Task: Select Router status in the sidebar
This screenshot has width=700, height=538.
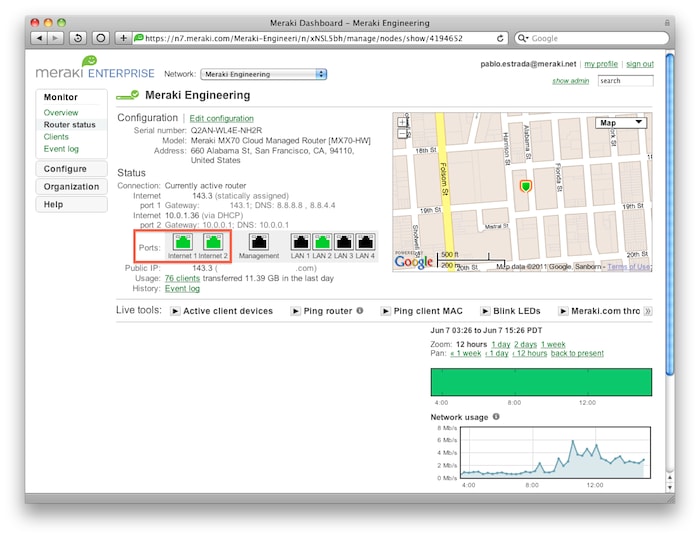Action: click(x=71, y=125)
